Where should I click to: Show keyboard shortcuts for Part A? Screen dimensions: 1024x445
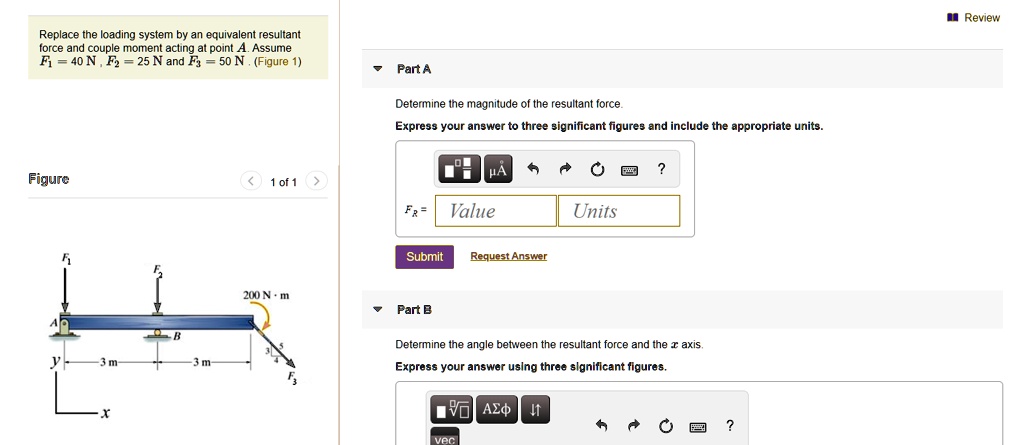[x=630, y=170]
